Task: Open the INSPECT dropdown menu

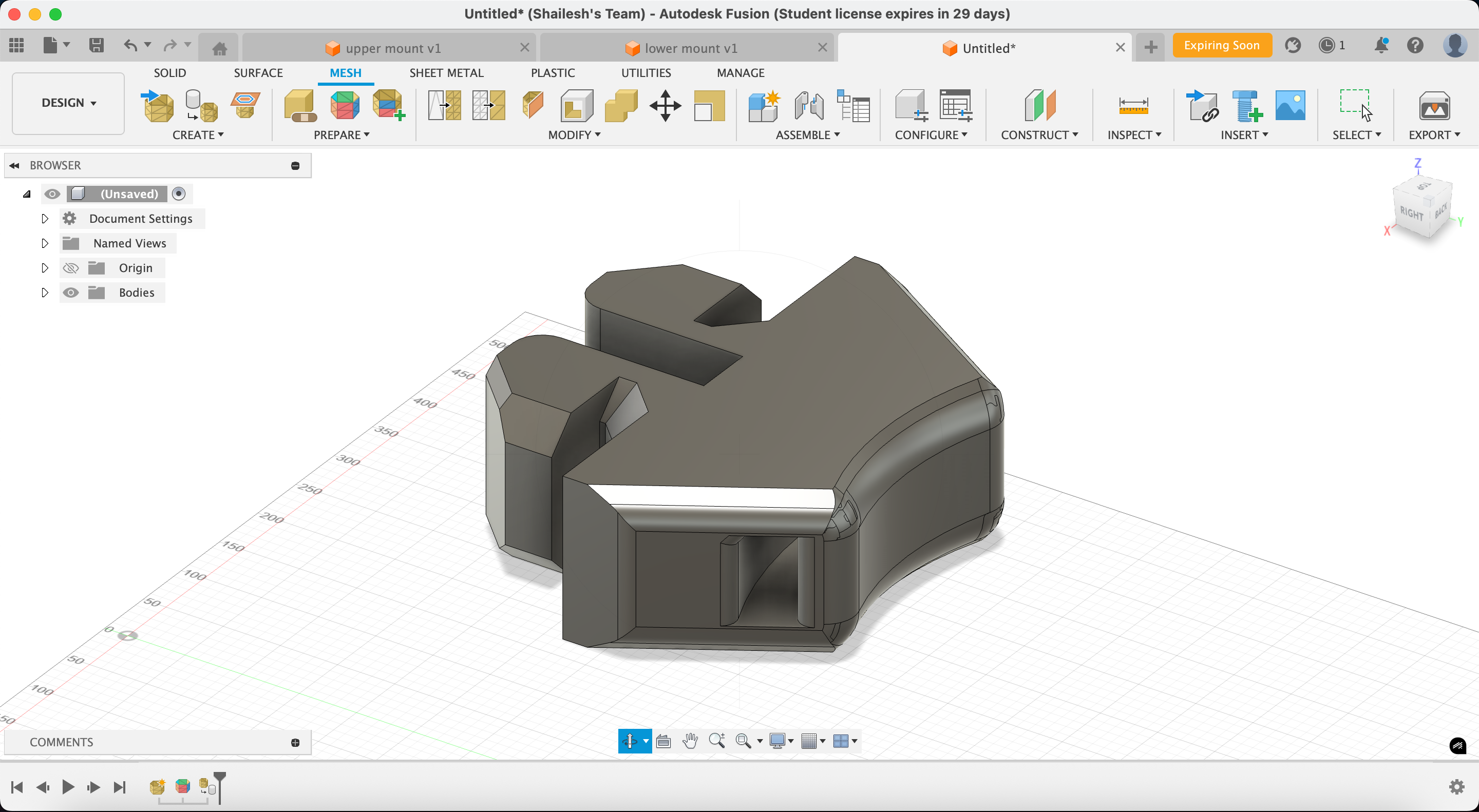Action: click(x=1134, y=135)
